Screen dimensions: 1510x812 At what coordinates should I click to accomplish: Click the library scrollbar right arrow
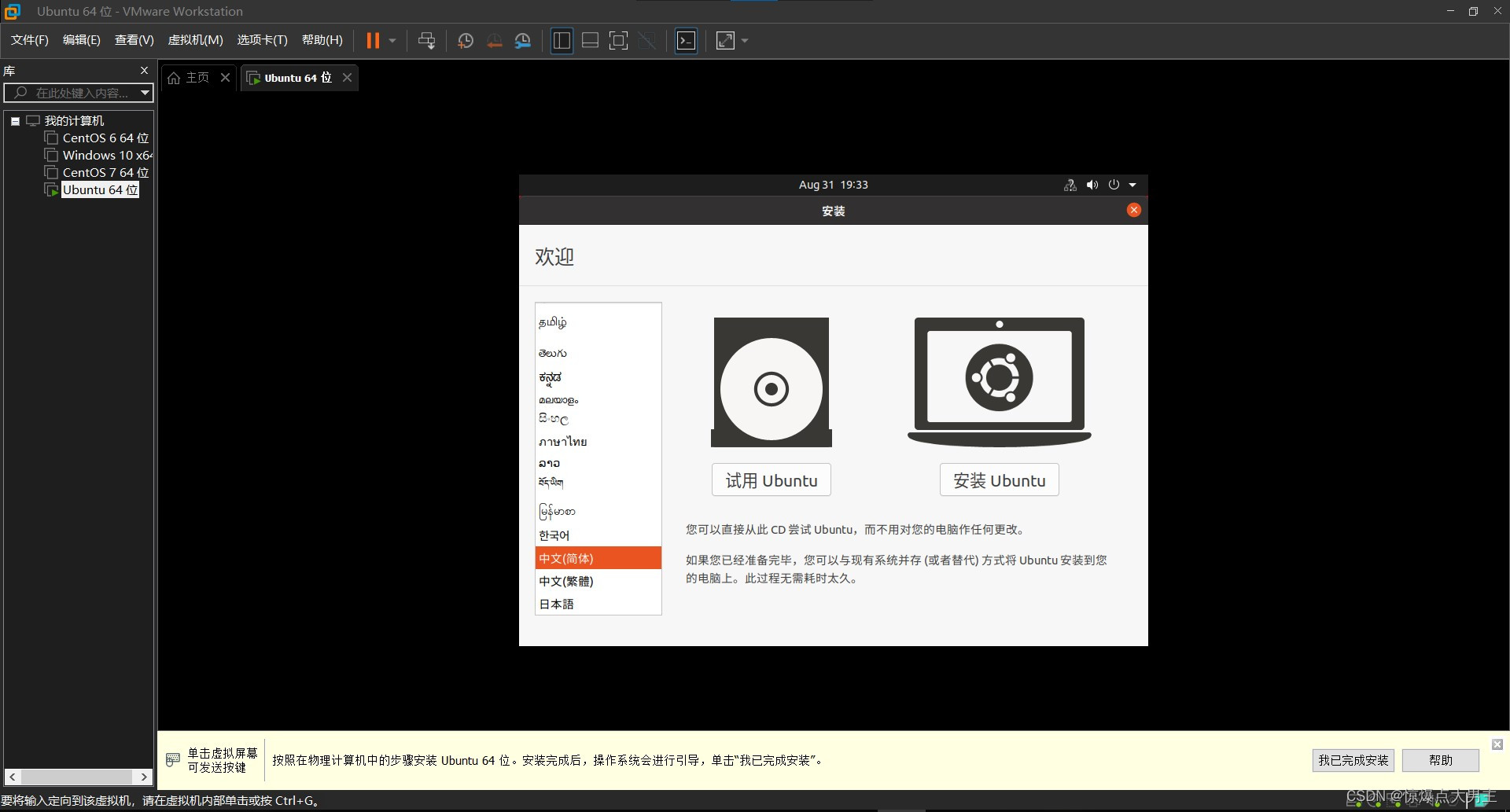coord(144,777)
